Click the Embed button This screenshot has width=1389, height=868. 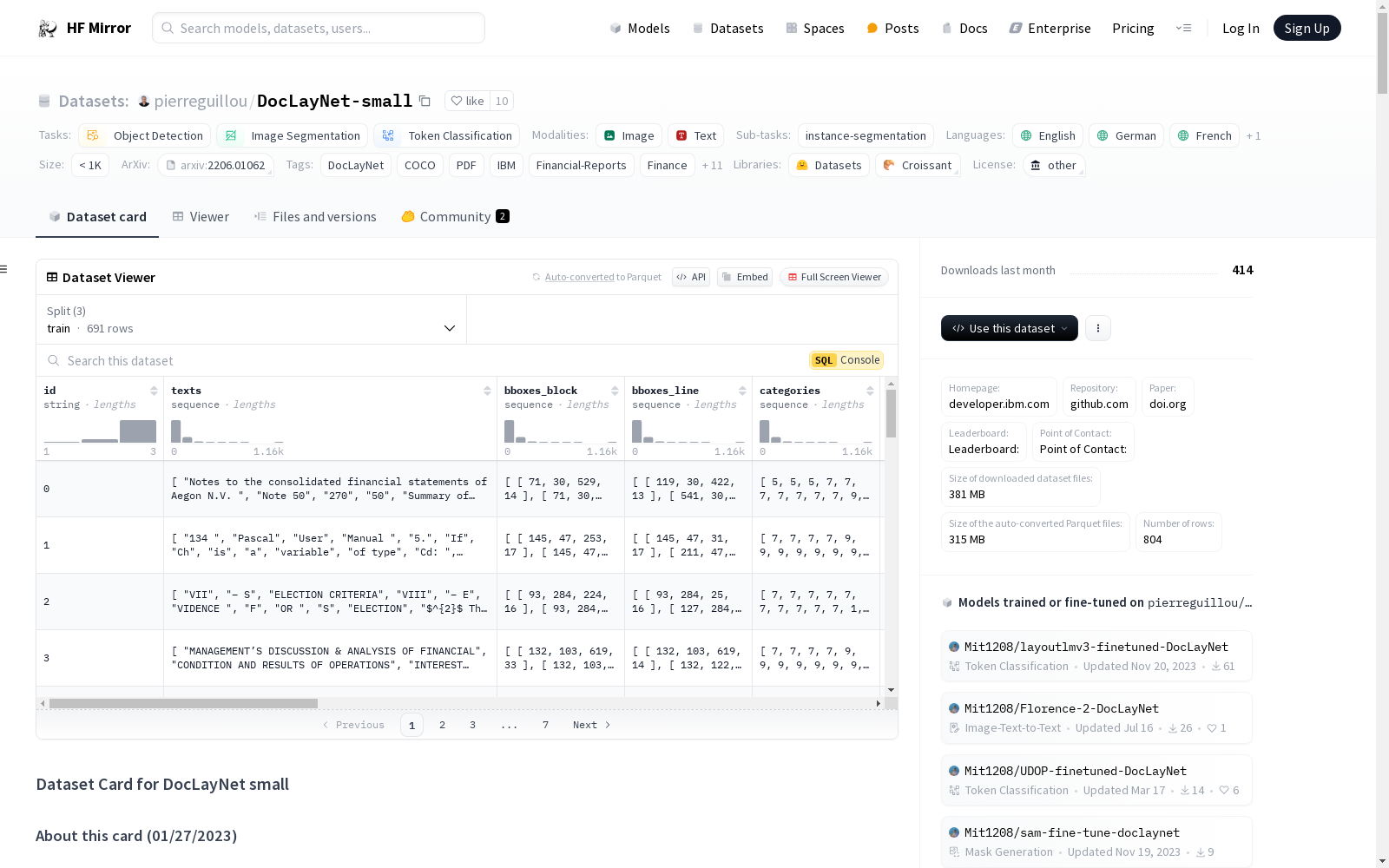point(745,277)
